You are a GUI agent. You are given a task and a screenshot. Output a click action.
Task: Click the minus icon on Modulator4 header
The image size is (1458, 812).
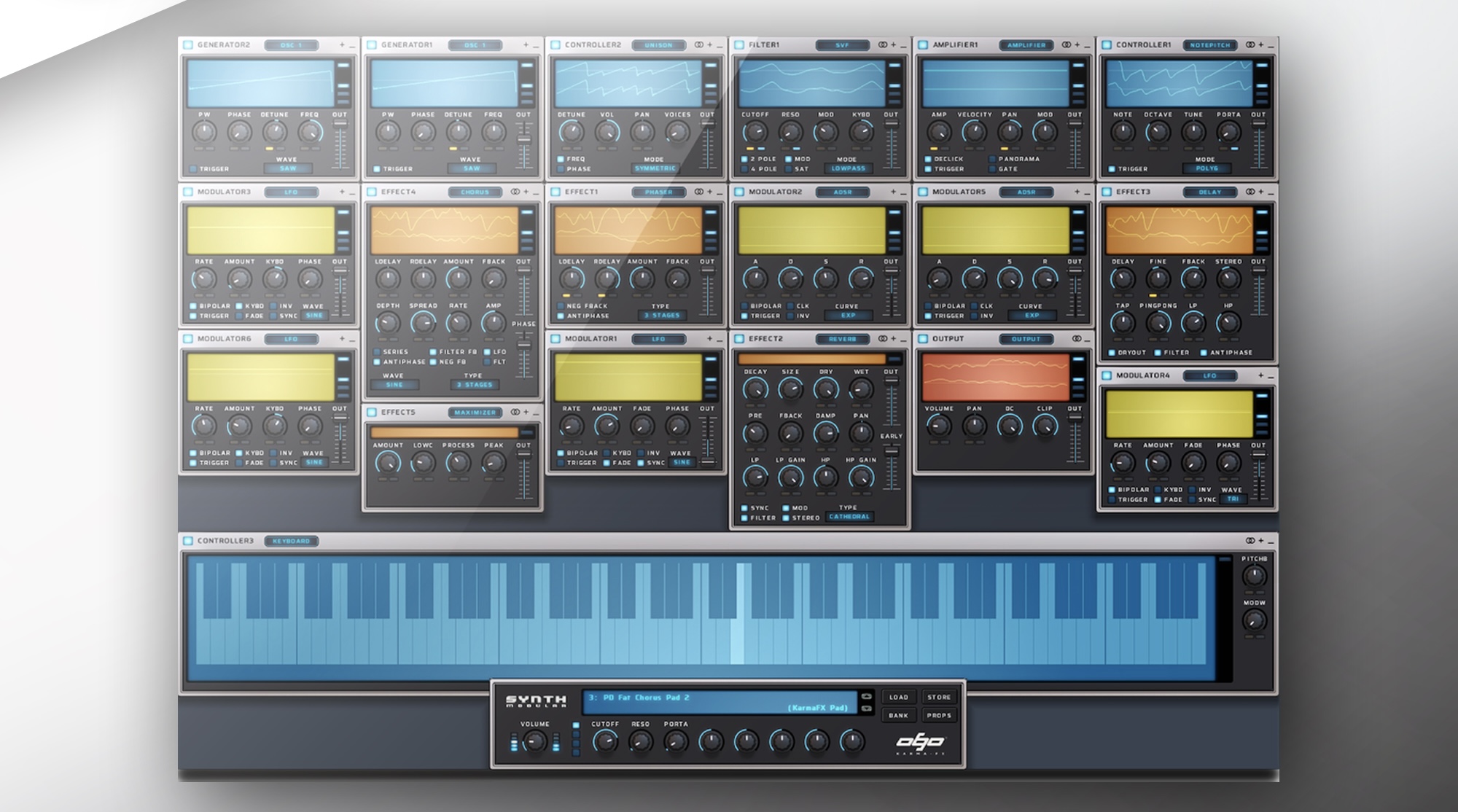[x=1270, y=376]
